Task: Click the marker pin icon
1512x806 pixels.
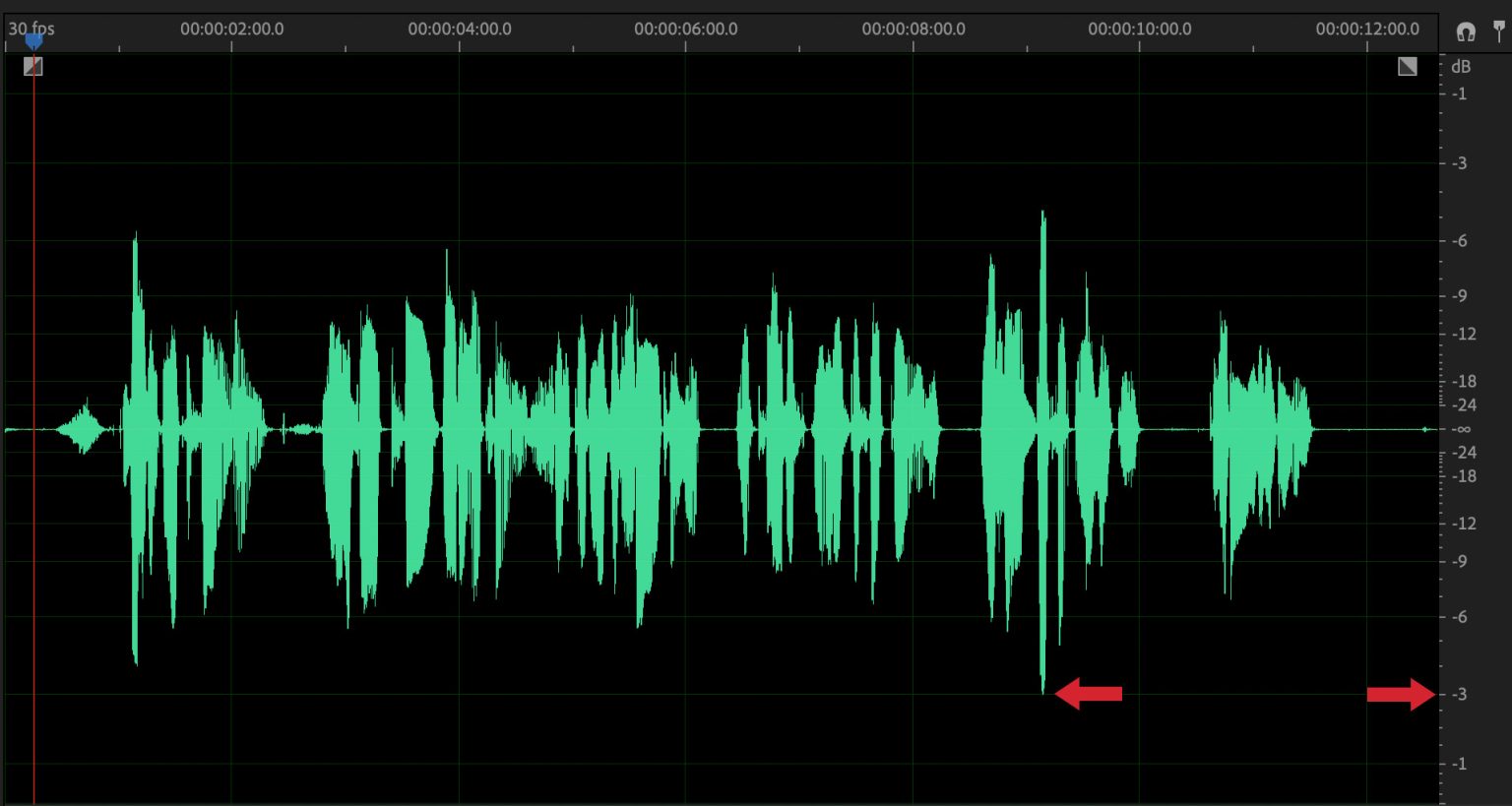Action: [1499, 31]
